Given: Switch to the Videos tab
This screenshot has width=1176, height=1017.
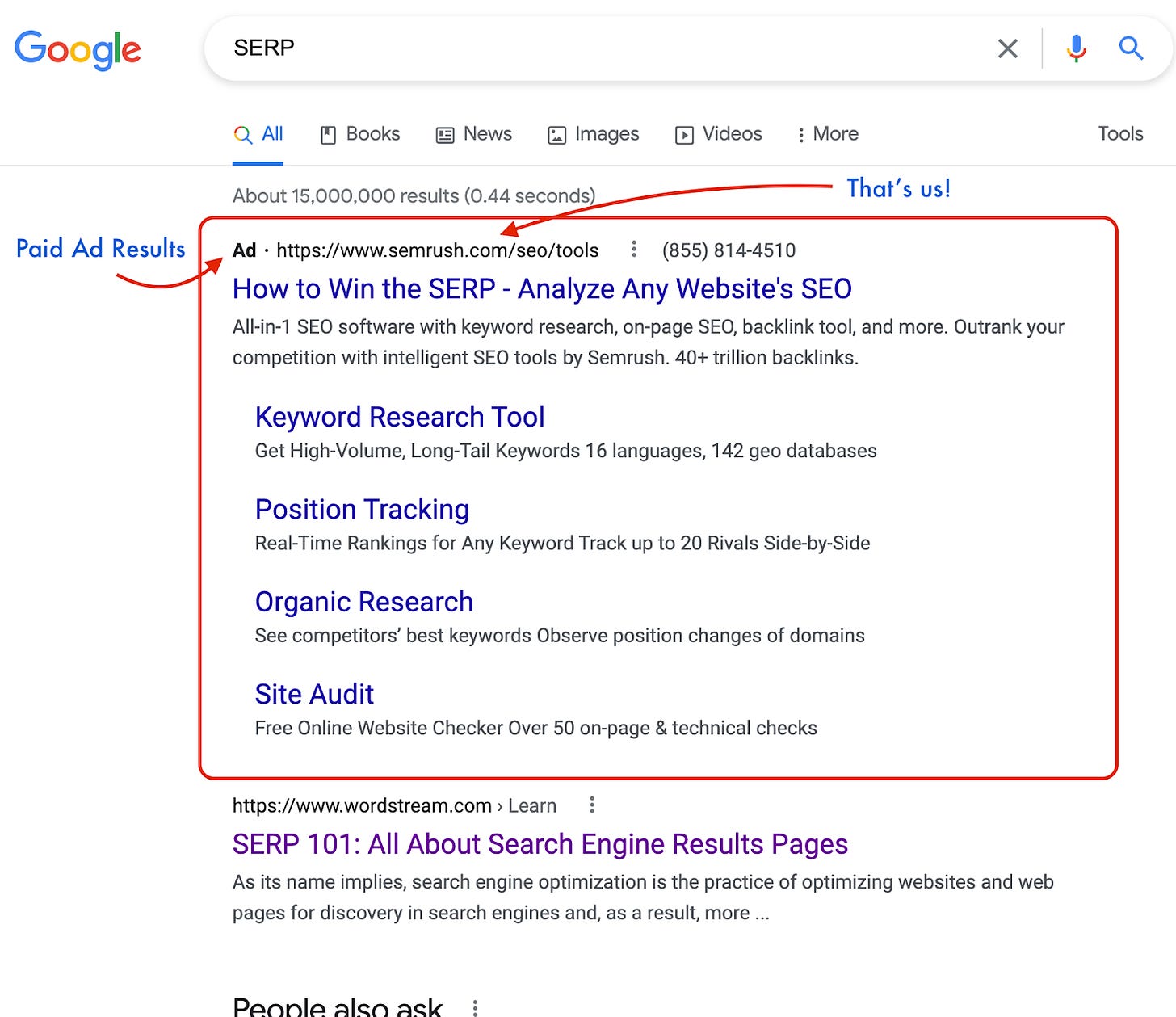Looking at the screenshot, I should pos(719,134).
